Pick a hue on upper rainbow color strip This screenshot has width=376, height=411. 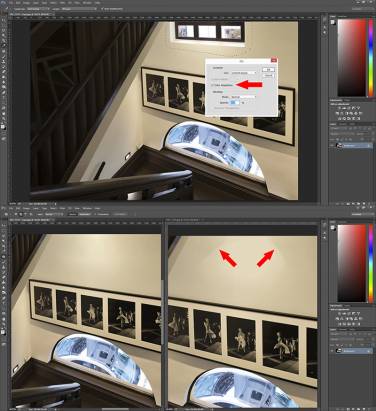pos(371,57)
